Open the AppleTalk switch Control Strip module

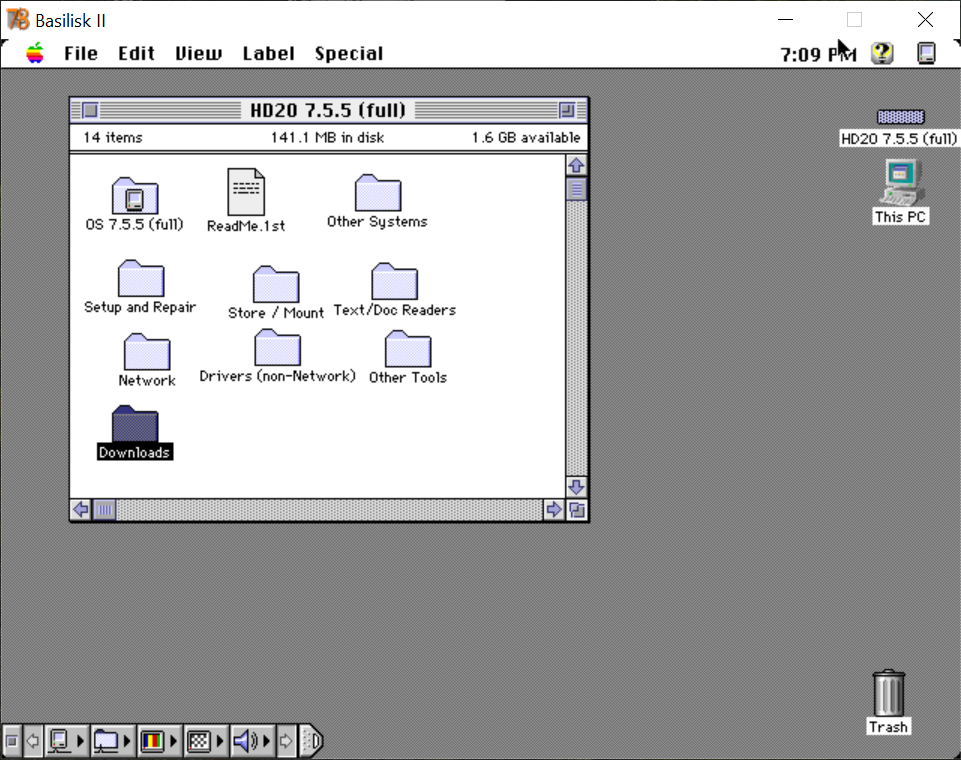point(66,742)
